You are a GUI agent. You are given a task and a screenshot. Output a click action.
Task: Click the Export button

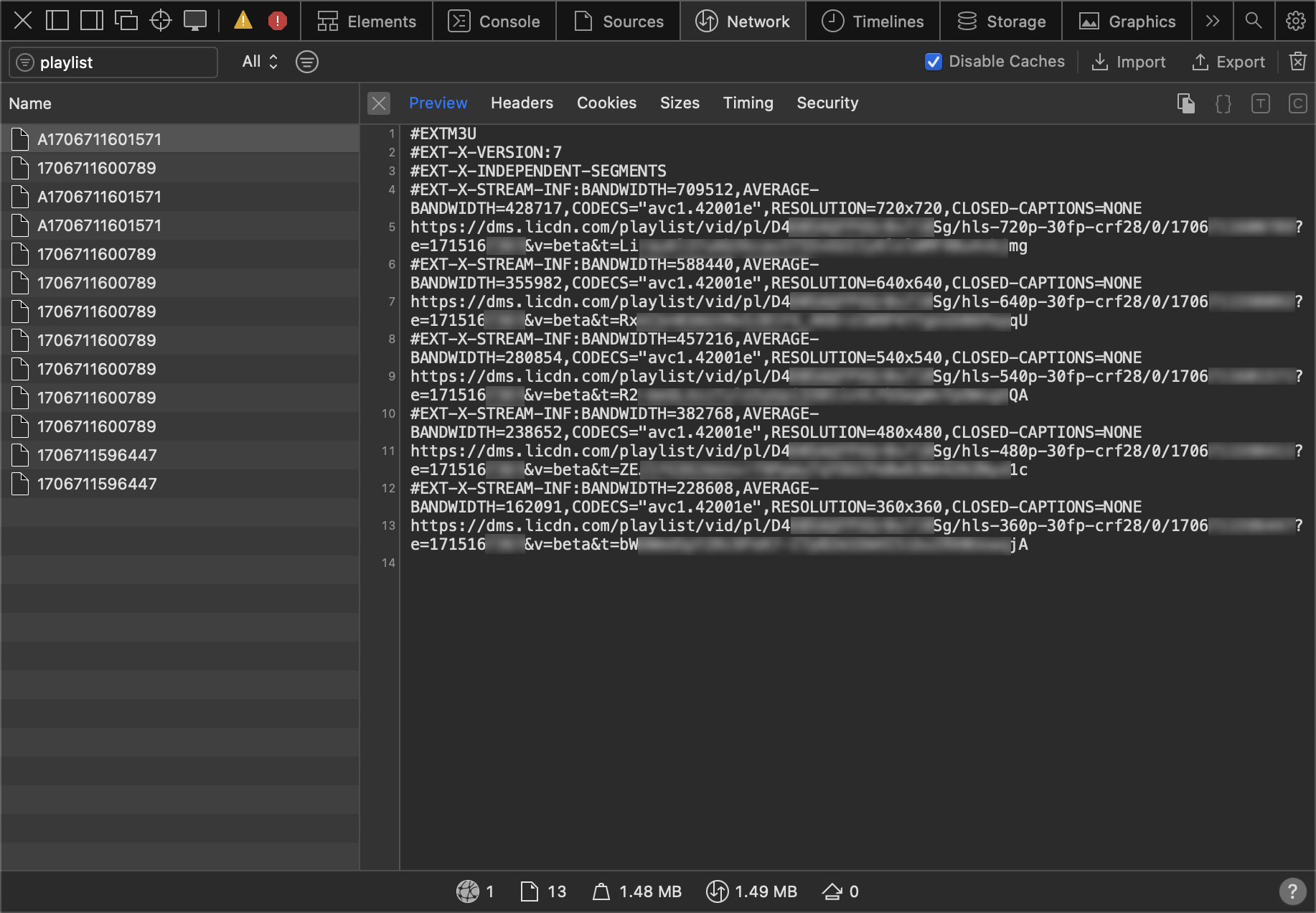(x=1228, y=62)
